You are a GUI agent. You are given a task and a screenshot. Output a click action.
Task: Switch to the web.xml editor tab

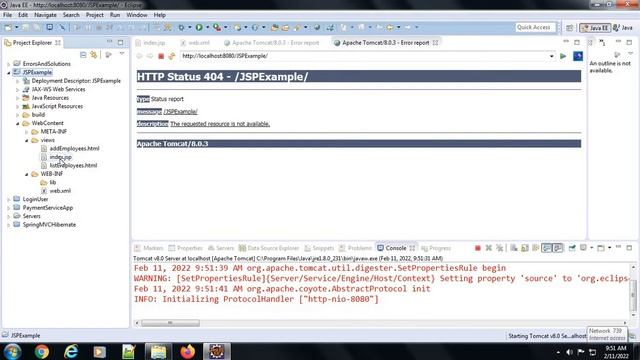click(195, 42)
